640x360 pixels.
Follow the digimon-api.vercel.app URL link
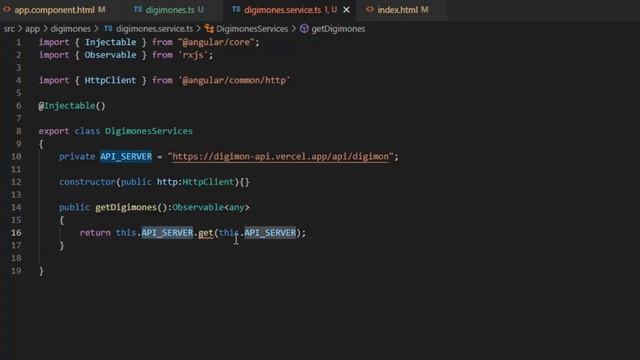point(280,157)
